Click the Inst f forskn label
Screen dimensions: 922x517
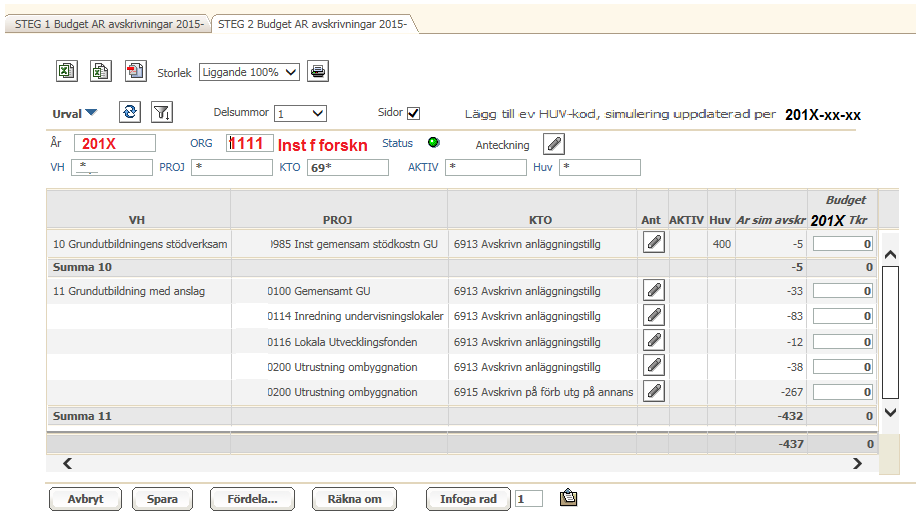[x=323, y=145]
